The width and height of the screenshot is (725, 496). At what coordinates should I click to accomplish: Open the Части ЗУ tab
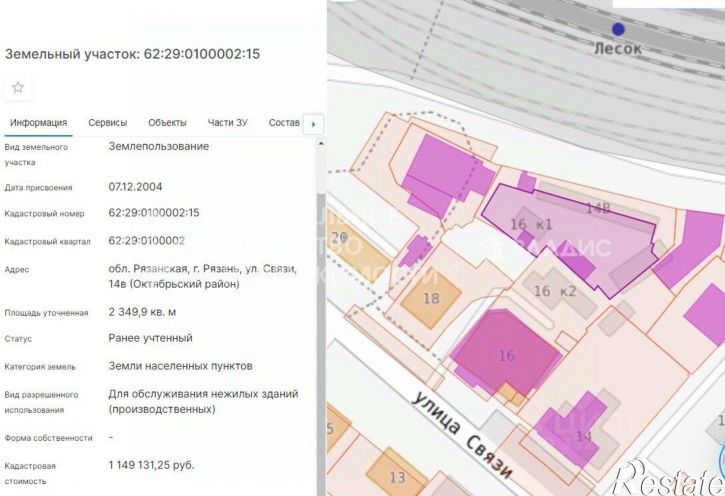coord(227,123)
